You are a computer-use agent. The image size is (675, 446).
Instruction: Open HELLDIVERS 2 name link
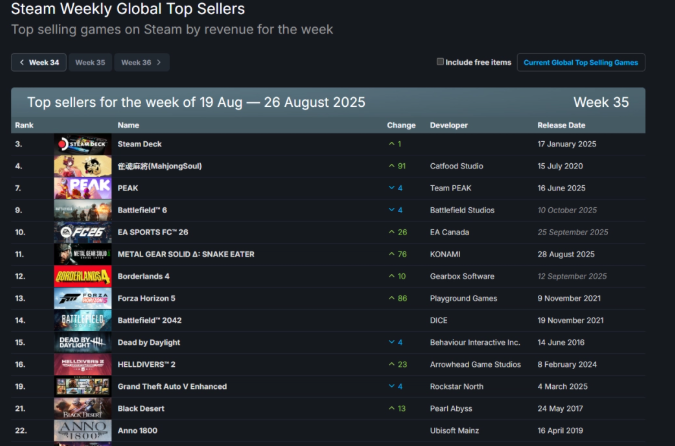[146, 364]
